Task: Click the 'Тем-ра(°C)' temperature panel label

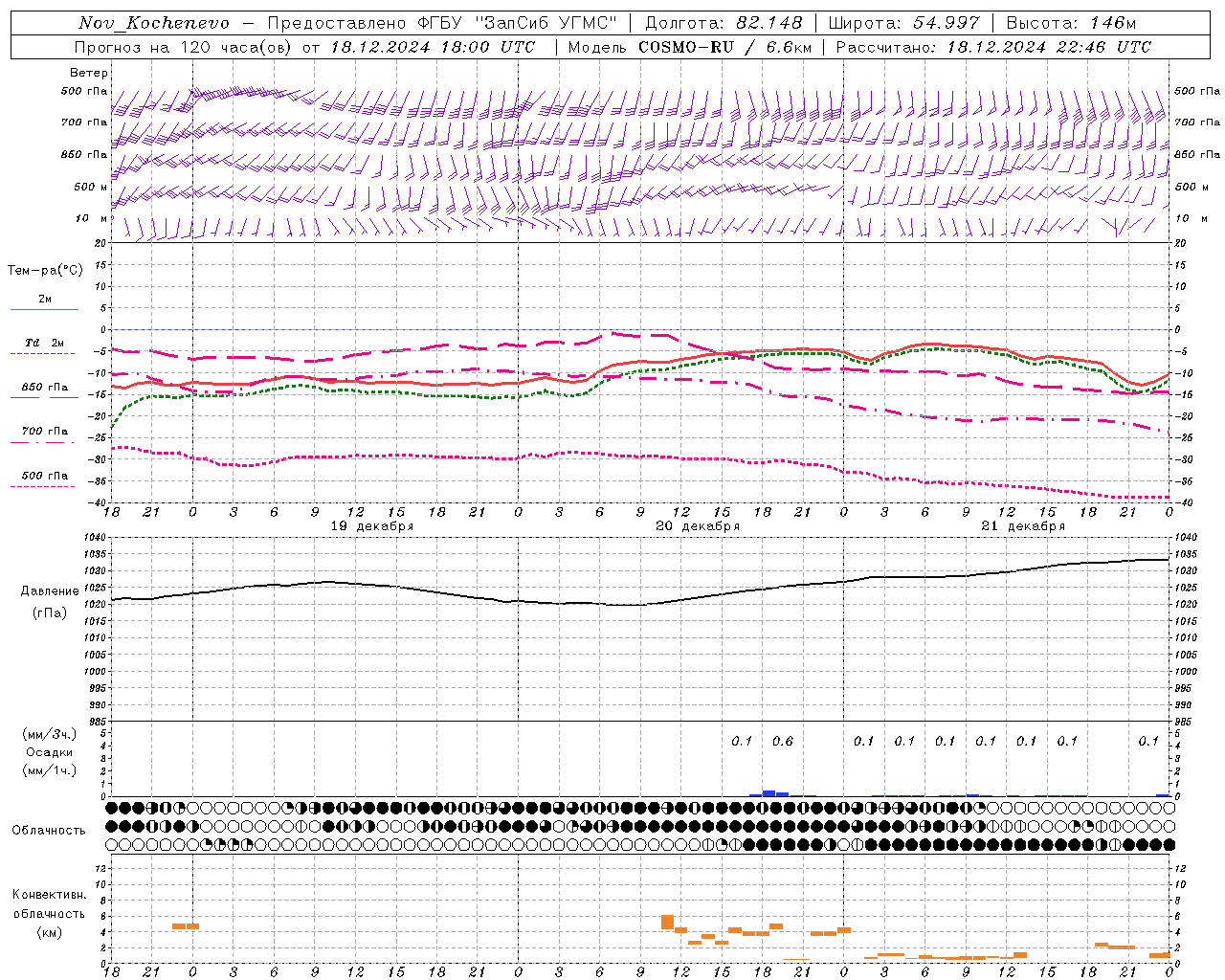Action: (45, 271)
